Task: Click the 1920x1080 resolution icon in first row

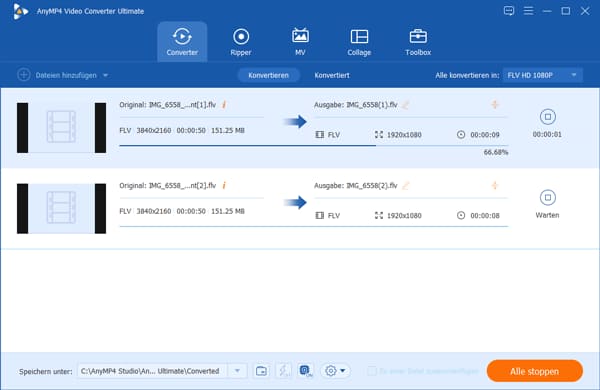Action: point(378,134)
